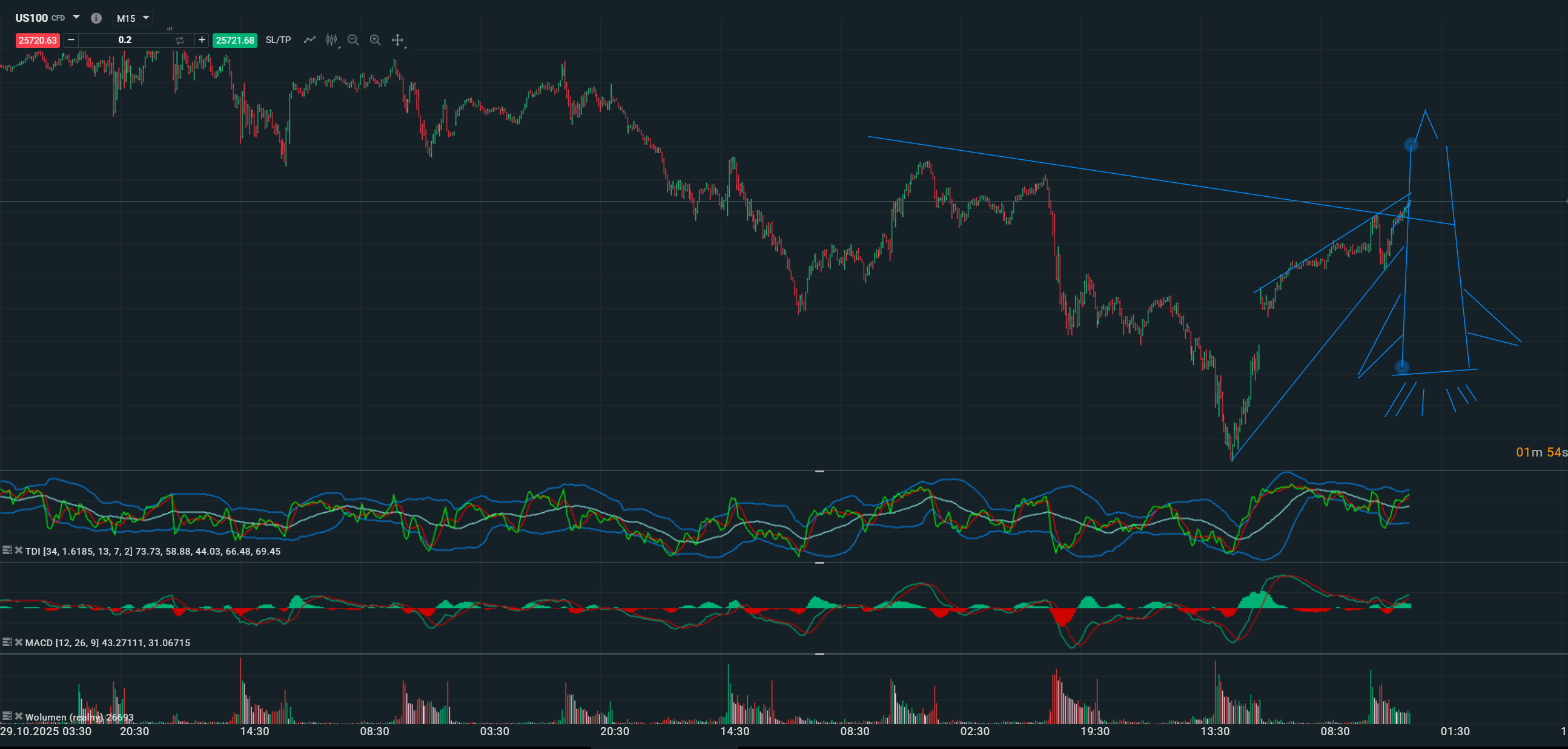Screen dimensions: 1568x749
Task: Expand the US100 symbol dropdown
Action: click(76, 18)
